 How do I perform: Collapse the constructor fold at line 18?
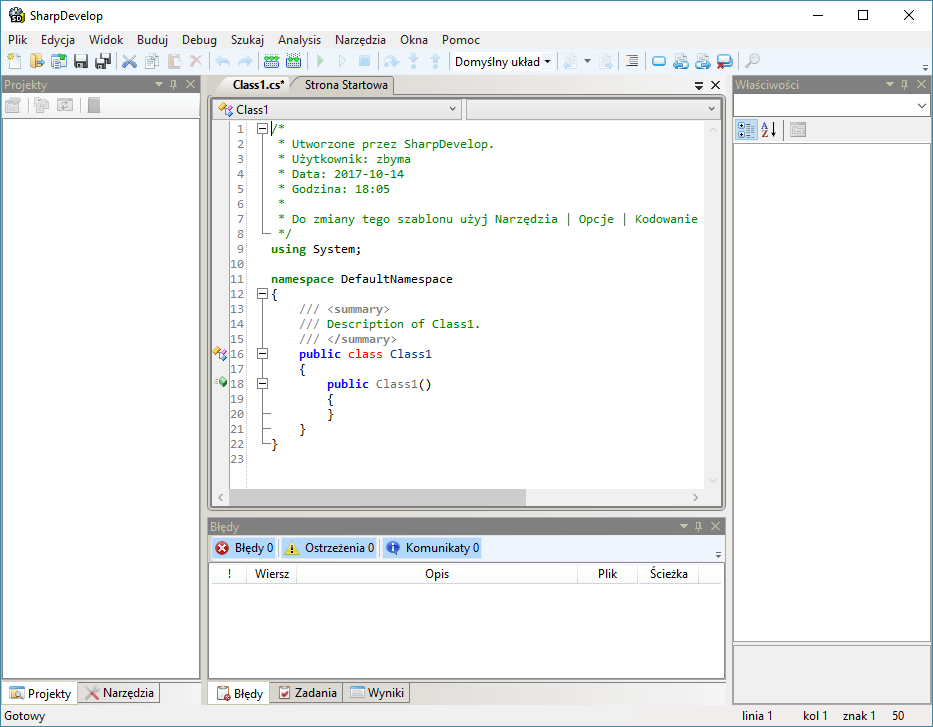point(262,384)
